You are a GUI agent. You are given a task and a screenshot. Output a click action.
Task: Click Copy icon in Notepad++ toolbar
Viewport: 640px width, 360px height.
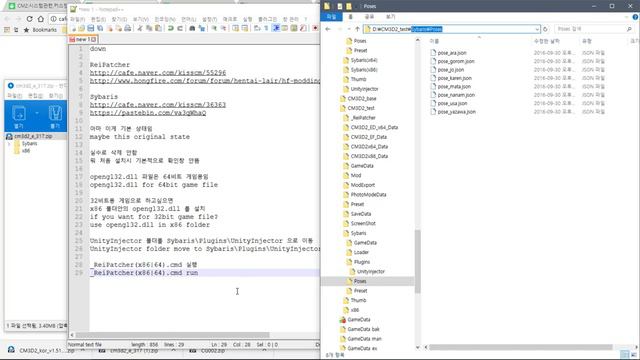click(x=149, y=28)
